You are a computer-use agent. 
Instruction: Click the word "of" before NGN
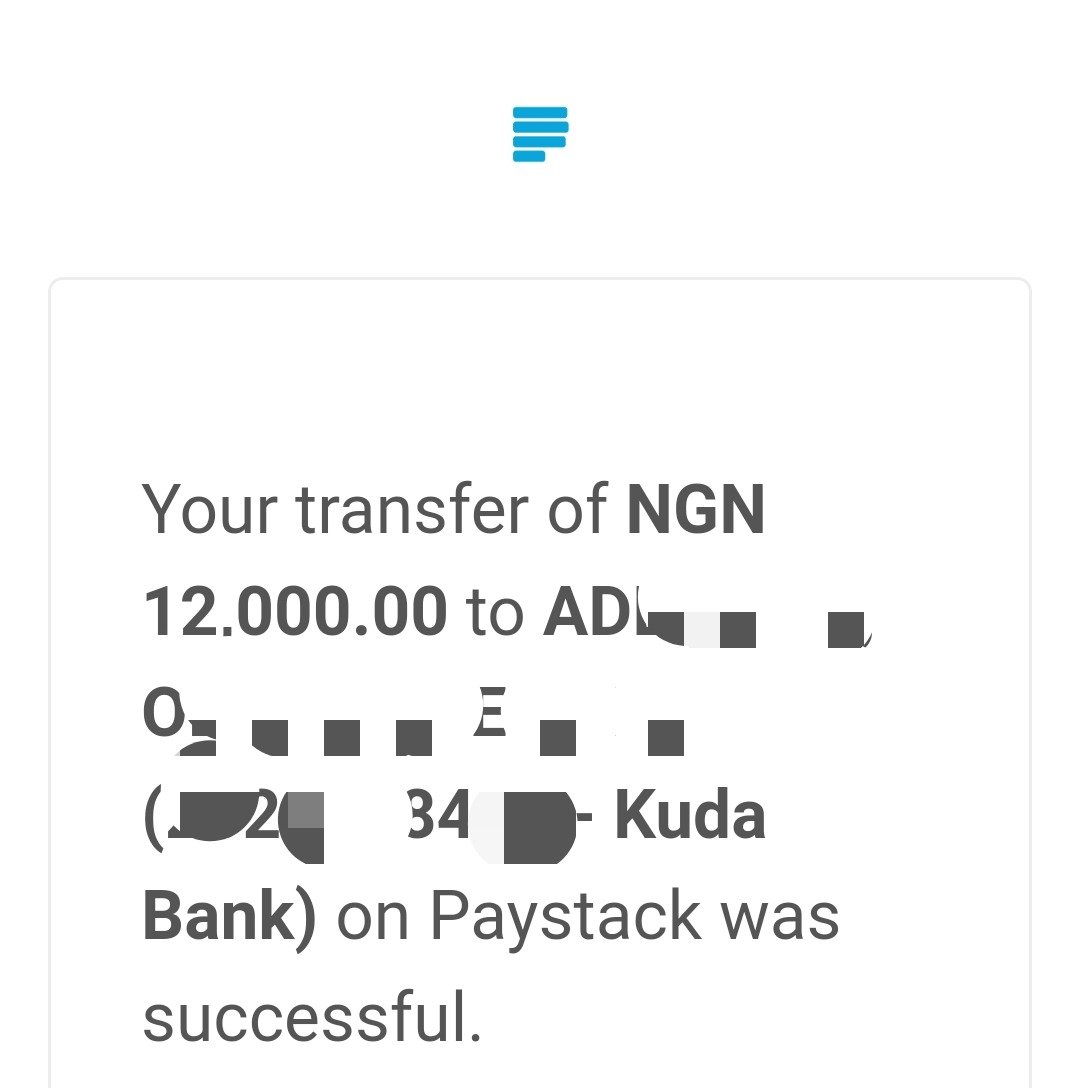pos(577,511)
